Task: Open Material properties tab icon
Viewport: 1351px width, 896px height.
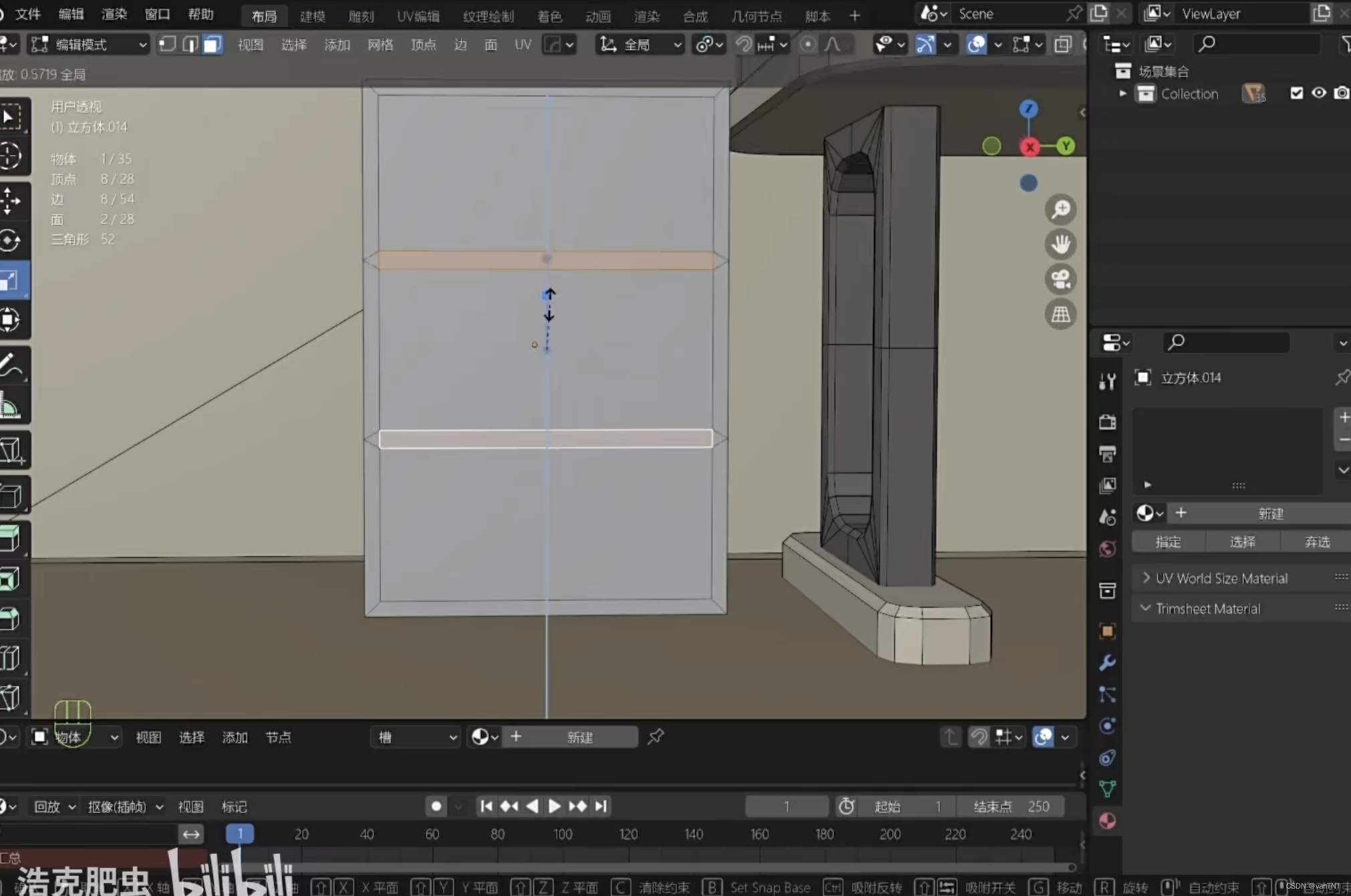Action: (1107, 820)
